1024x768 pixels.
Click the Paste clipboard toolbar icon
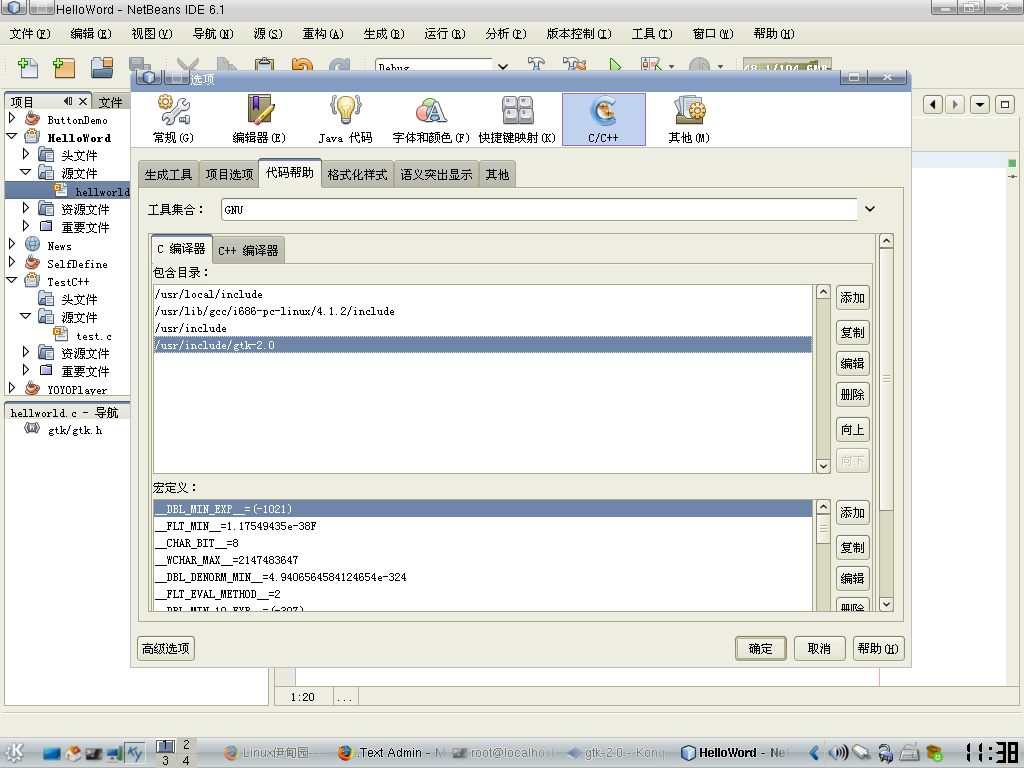coord(264,65)
